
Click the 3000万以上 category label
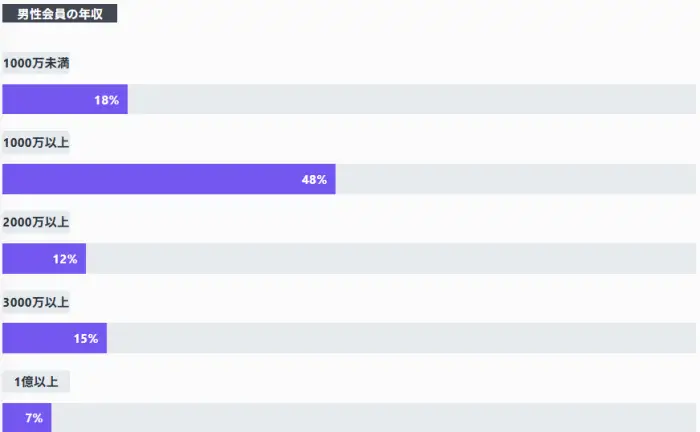tap(36, 302)
